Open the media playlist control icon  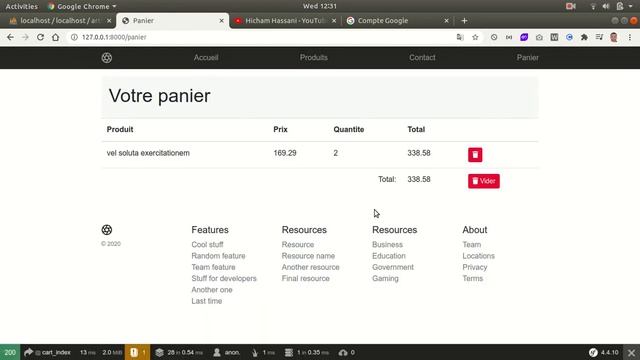coord(599,37)
